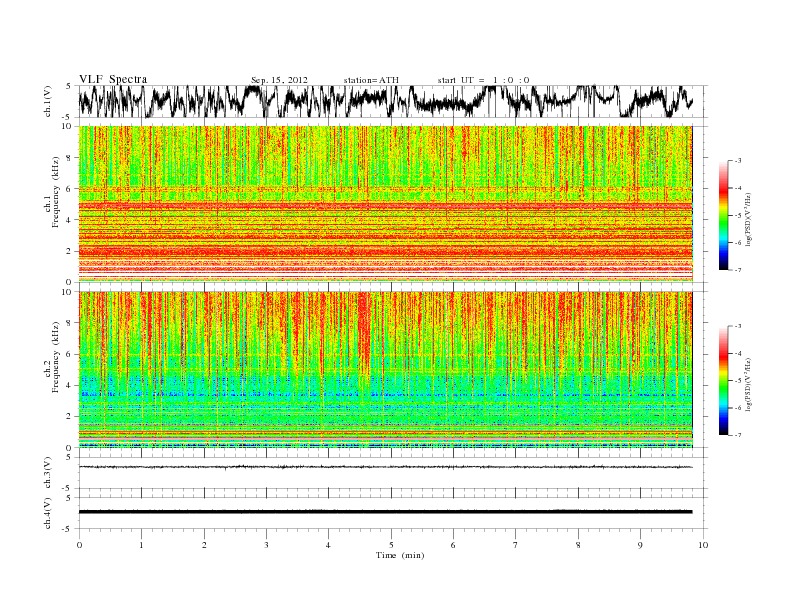Click the "4" kHz tick of ch.1 spectrogram
Viewport: 792px width, 612px height.
point(69,220)
